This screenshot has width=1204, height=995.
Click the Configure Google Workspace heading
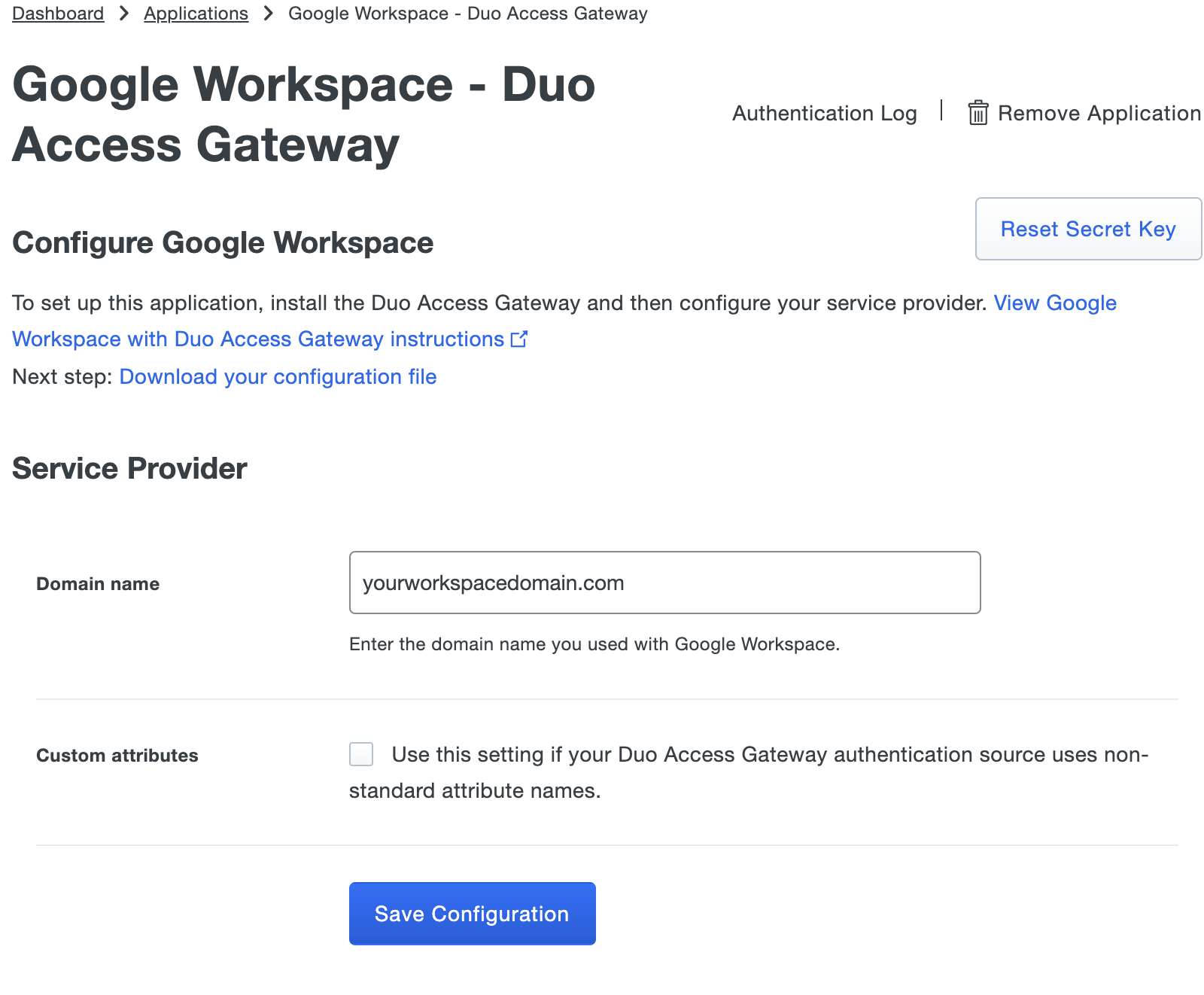(222, 242)
